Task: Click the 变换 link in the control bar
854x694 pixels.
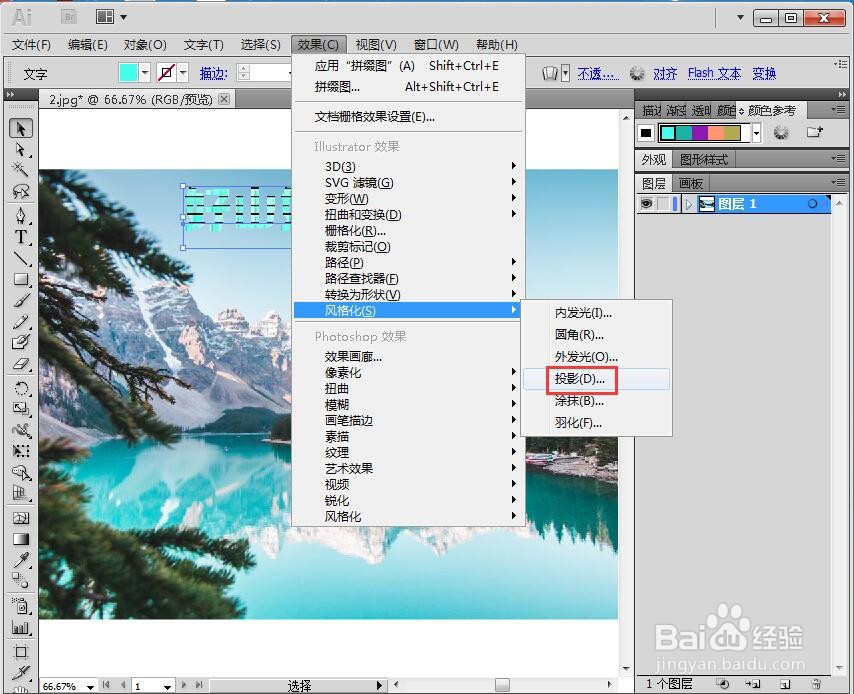Action: pyautogui.click(x=763, y=72)
